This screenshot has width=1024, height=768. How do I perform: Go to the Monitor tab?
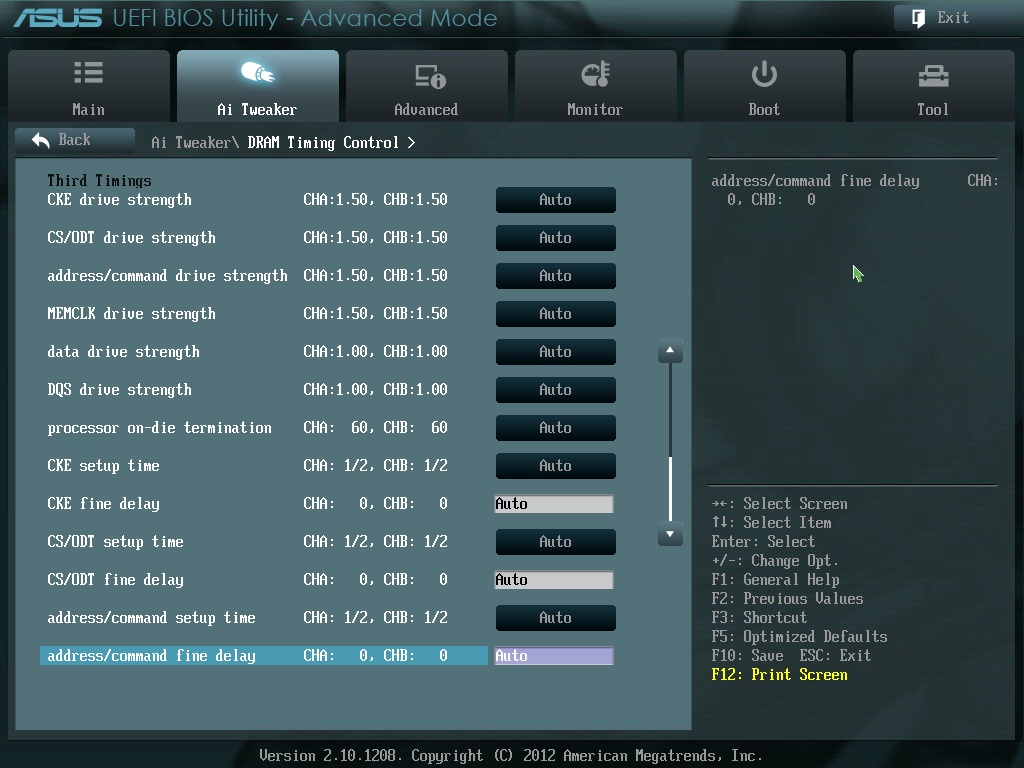click(596, 86)
